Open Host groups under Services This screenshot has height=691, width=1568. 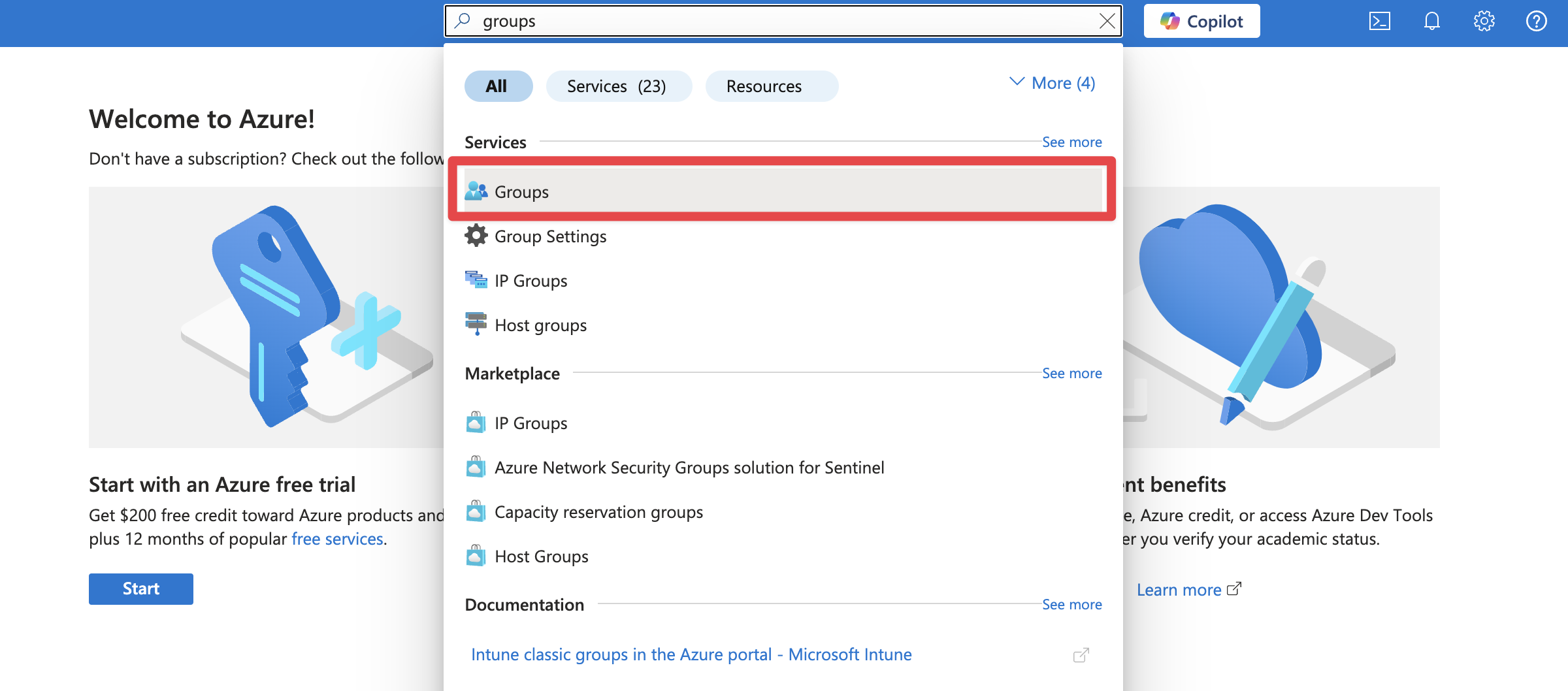[783, 325]
